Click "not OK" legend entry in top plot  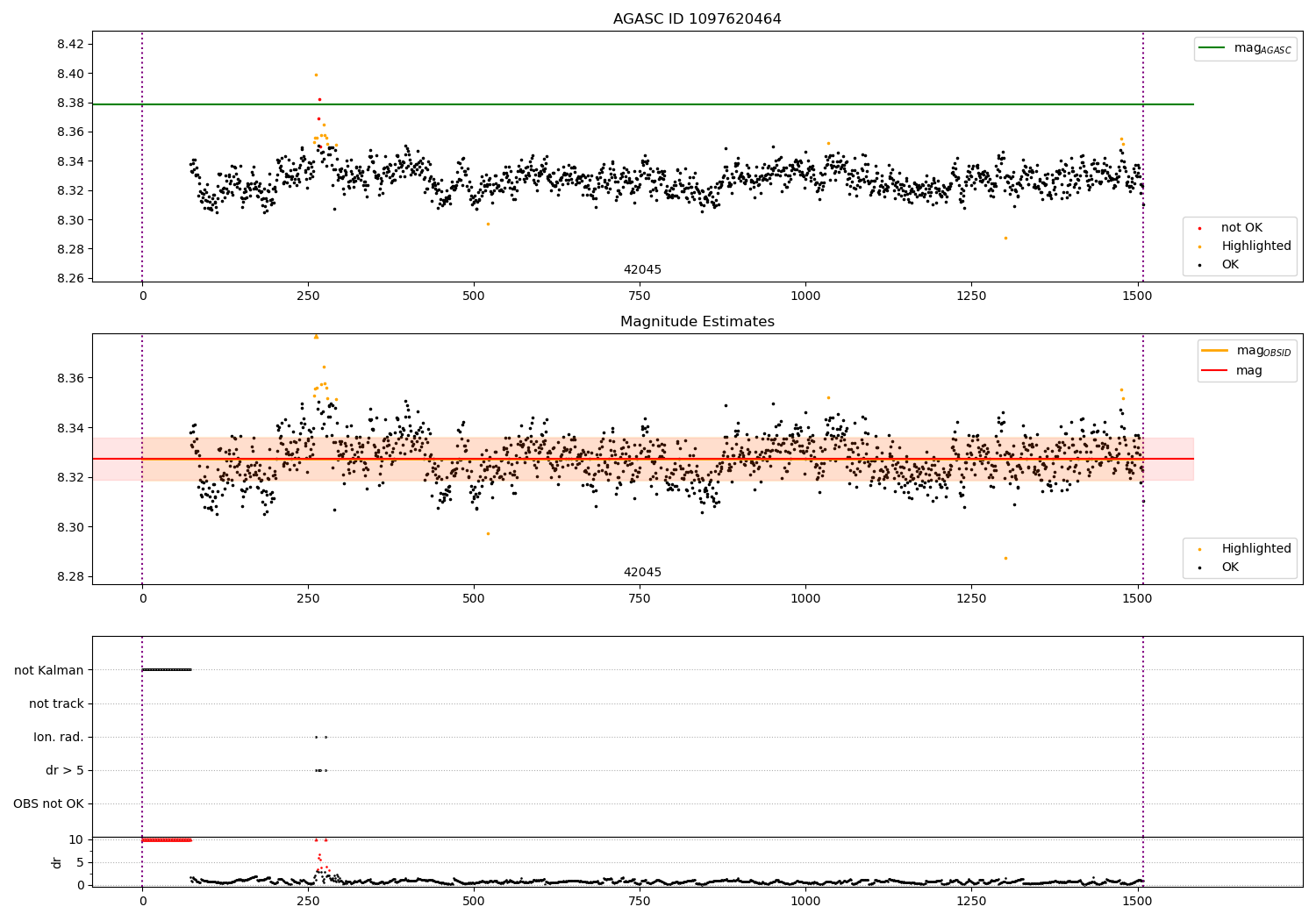(x=1241, y=227)
